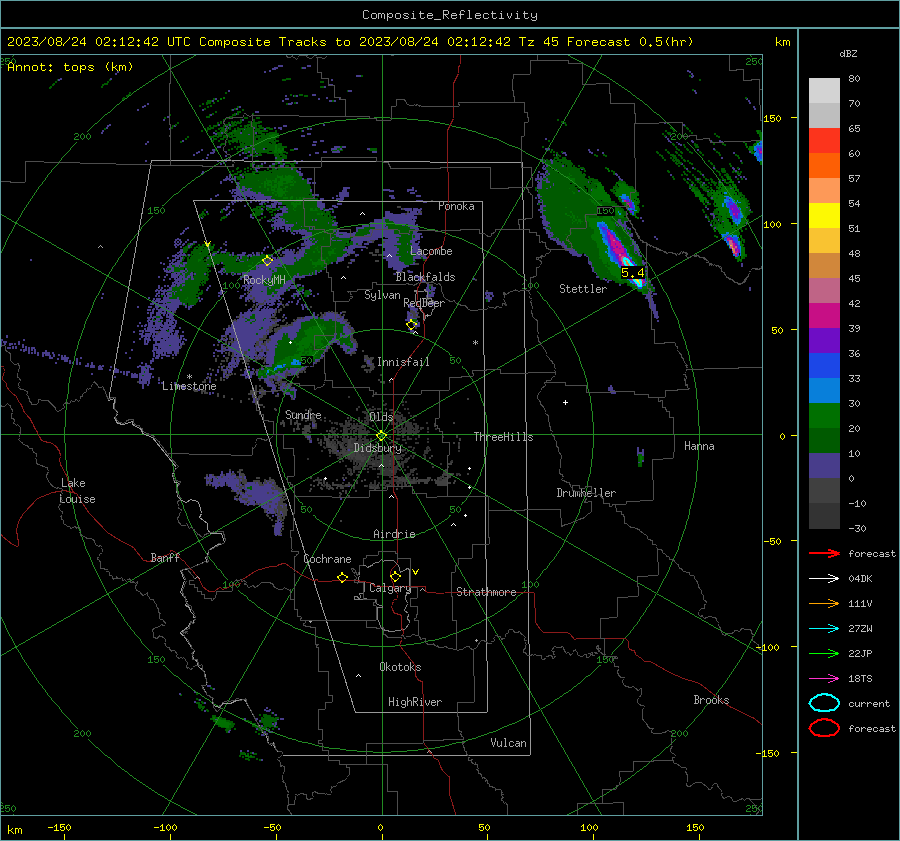Click the white 04DK arrow legend entry

pos(824,579)
